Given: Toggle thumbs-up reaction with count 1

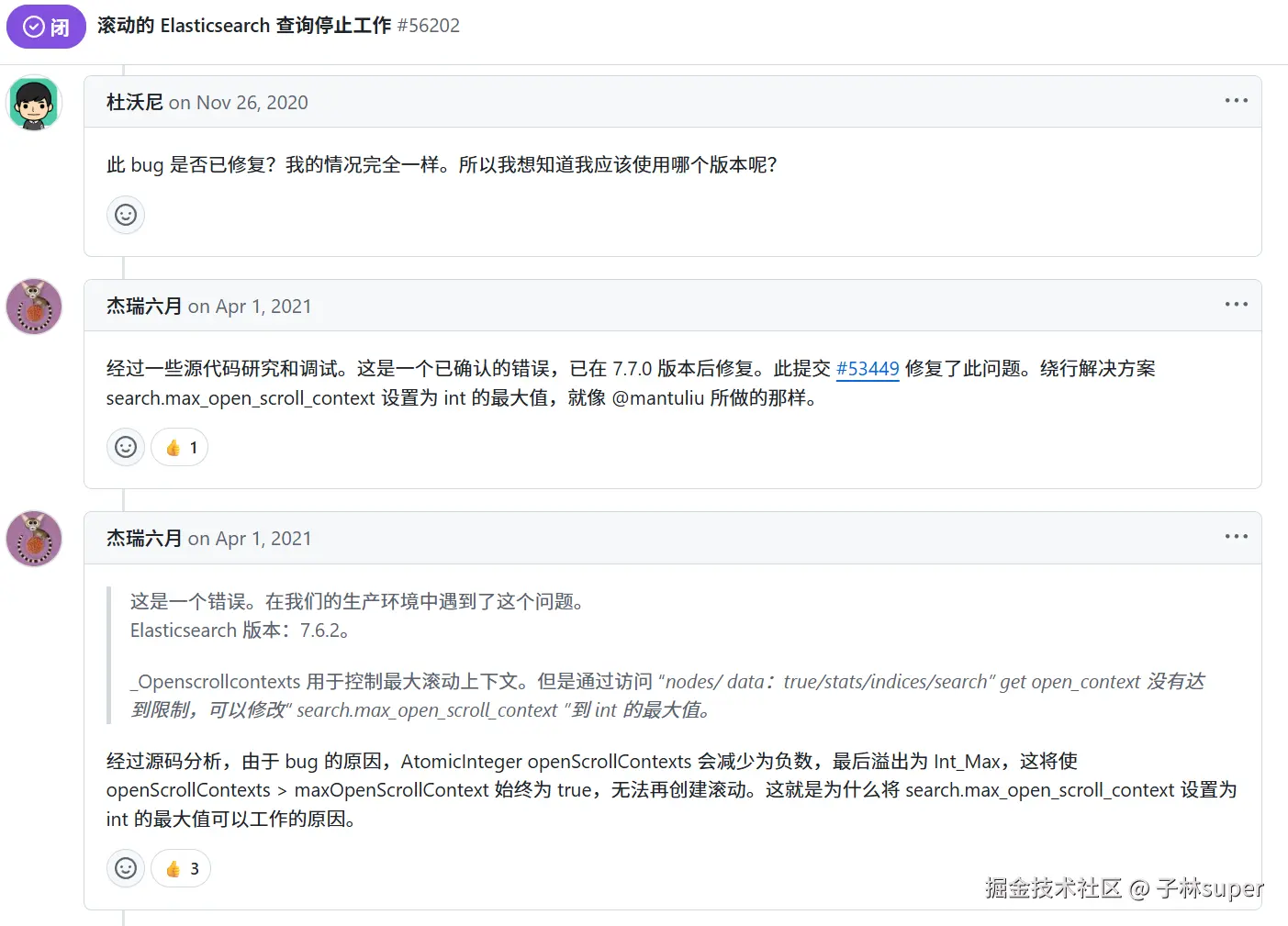Looking at the screenshot, I should click(180, 447).
